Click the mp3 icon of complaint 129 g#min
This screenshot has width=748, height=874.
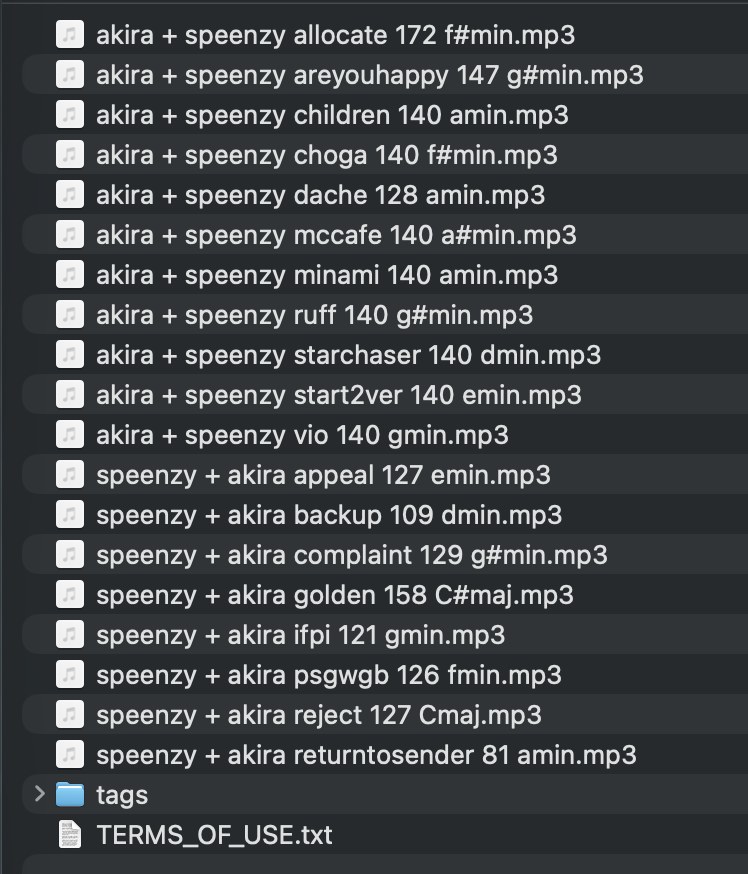point(70,555)
